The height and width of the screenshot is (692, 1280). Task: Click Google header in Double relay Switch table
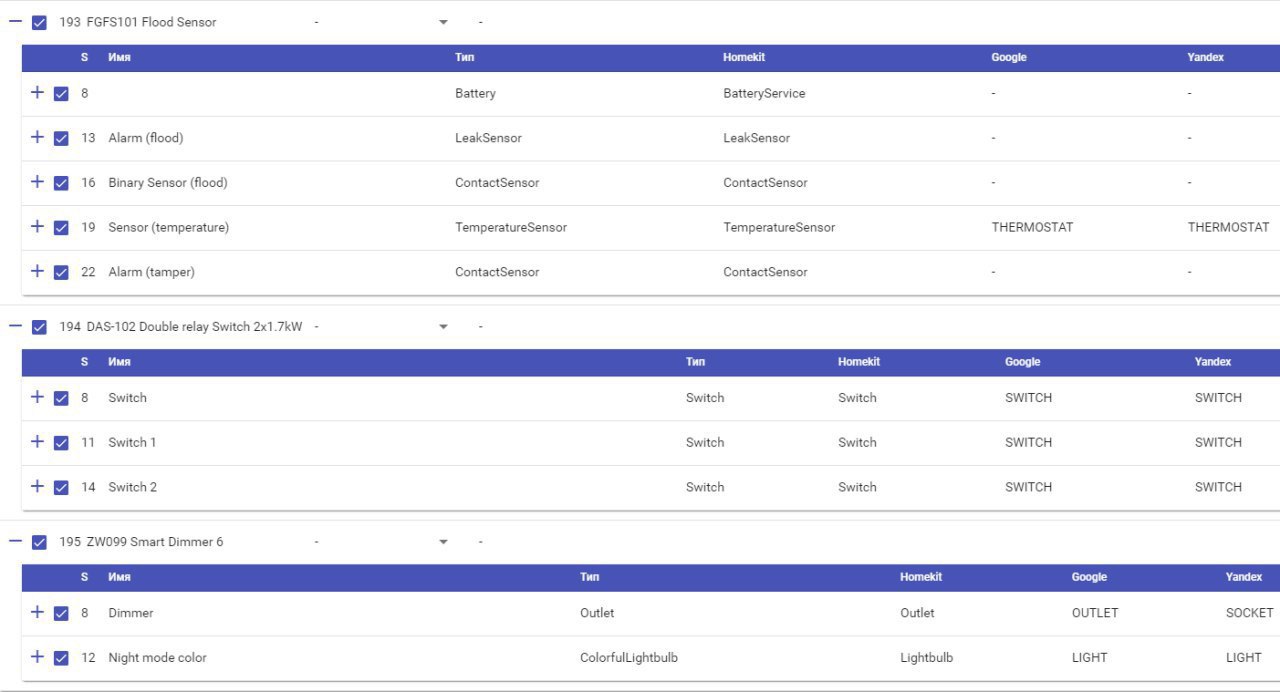point(1023,362)
